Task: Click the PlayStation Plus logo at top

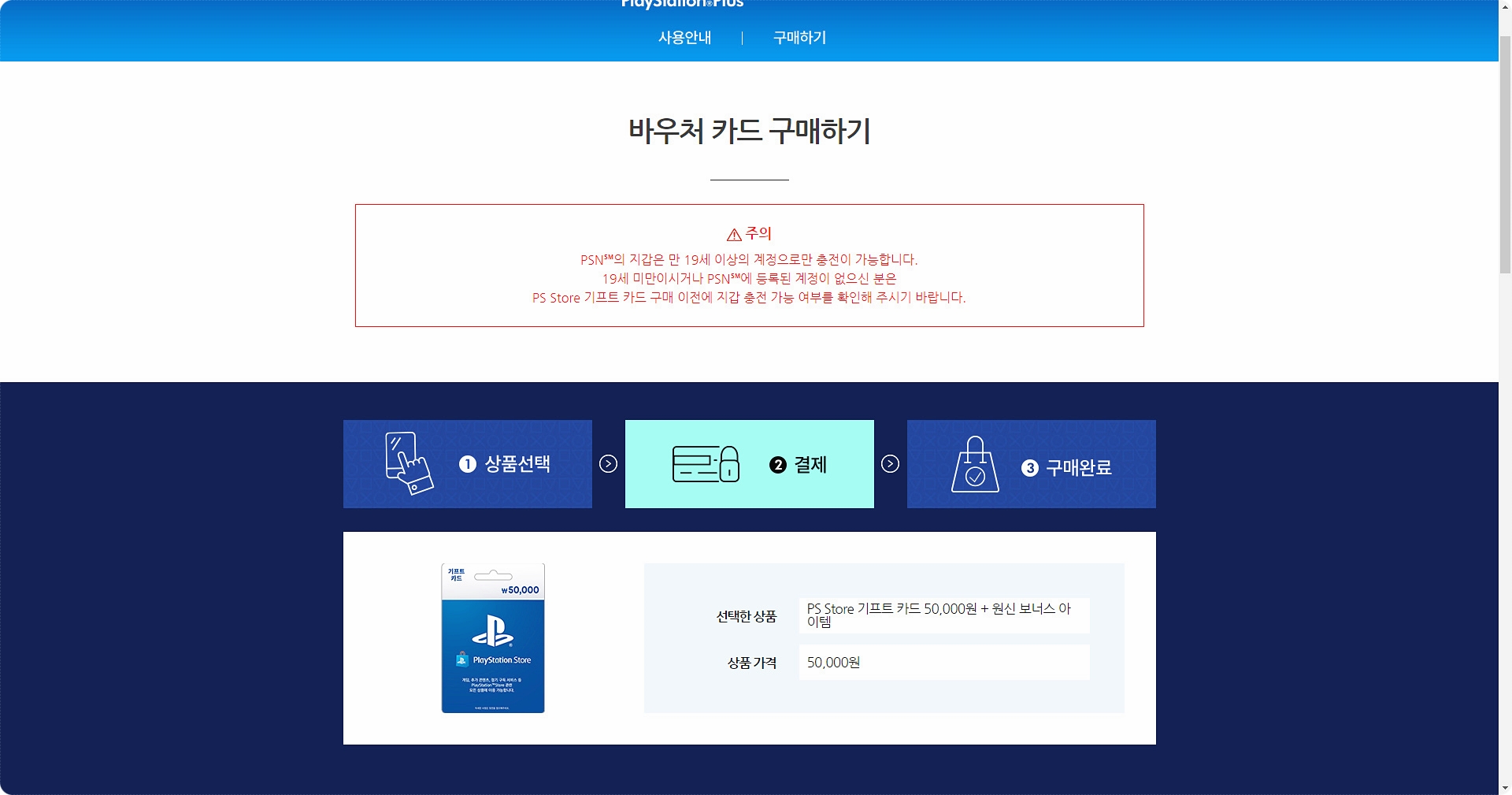Action: pos(682,4)
